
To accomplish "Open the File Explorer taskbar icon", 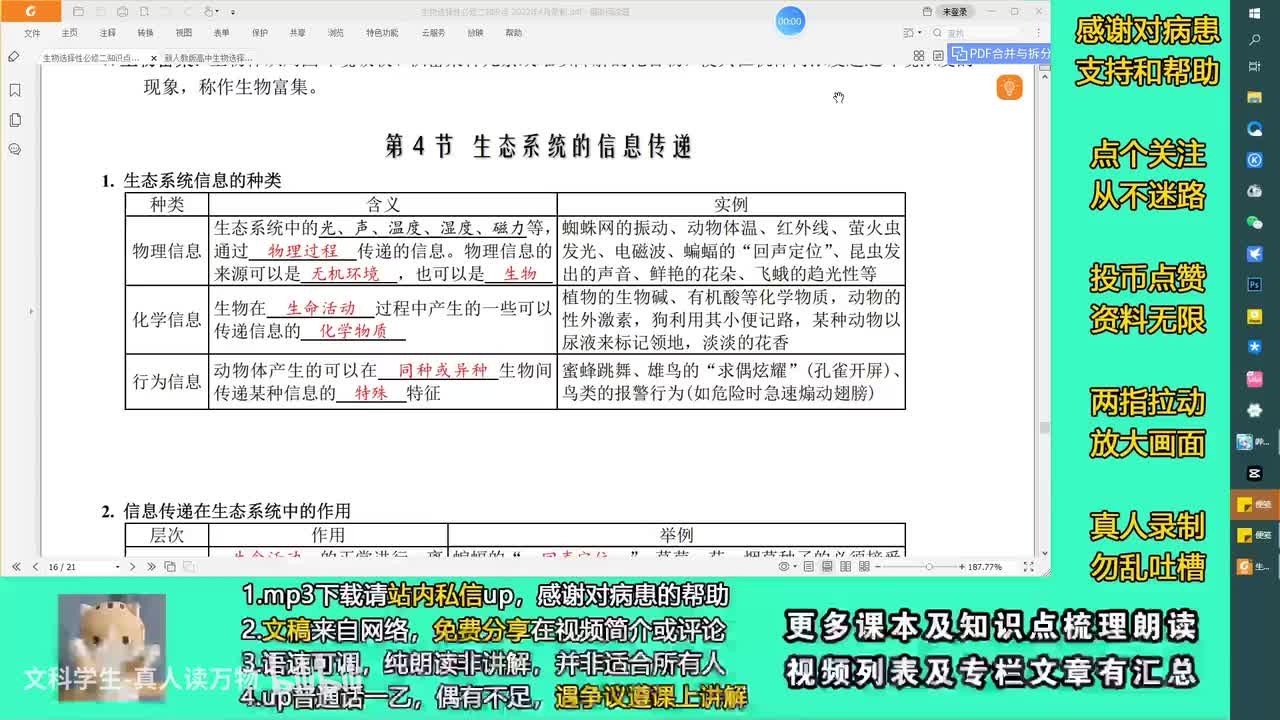I will (1255, 97).
